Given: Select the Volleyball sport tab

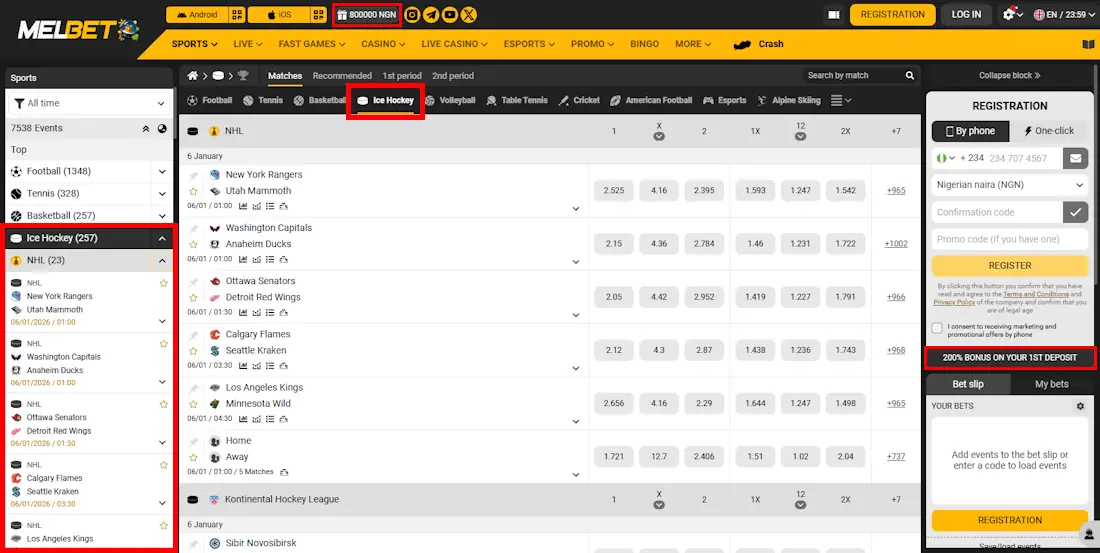Looking at the screenshot, I should 450,100.
